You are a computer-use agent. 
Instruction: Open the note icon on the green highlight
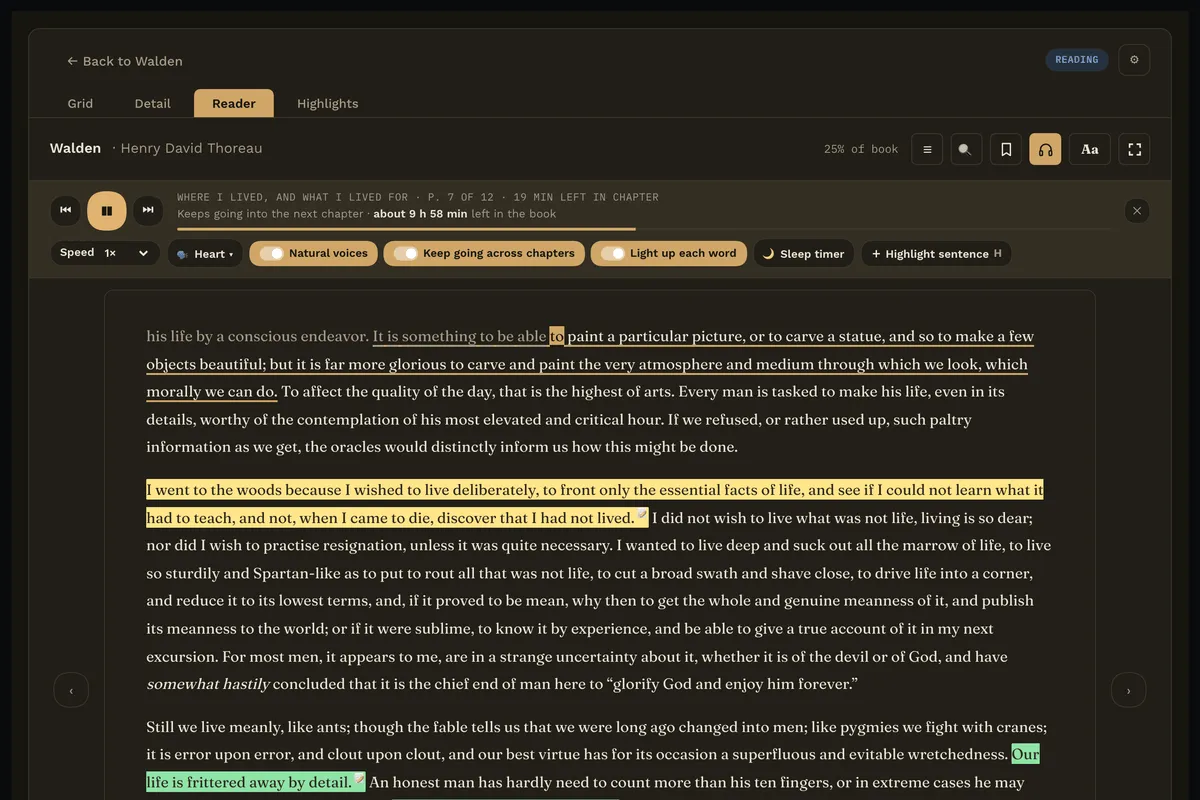360,779
